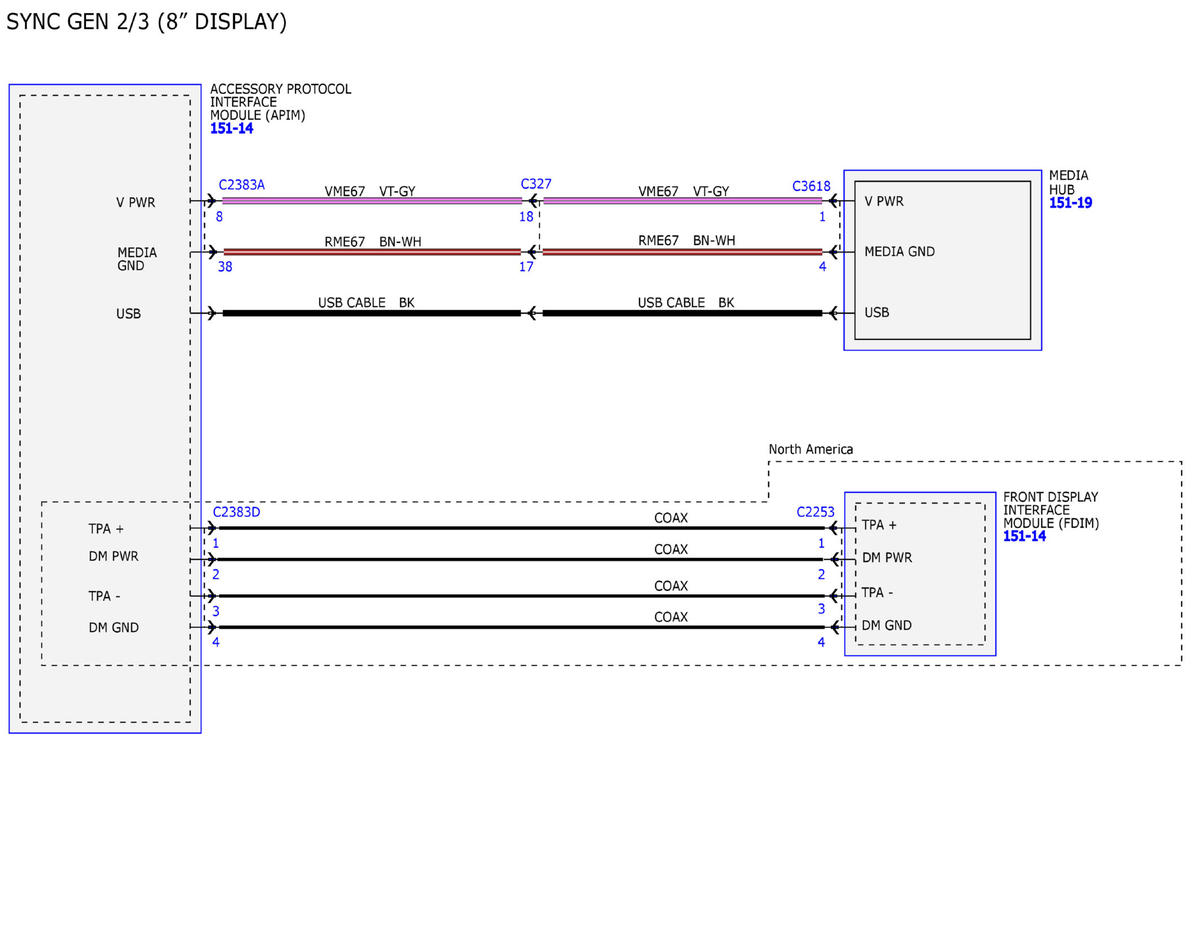Click pin number 18 below C327
Screen dimensions: 1200x927
click(526, 217)
